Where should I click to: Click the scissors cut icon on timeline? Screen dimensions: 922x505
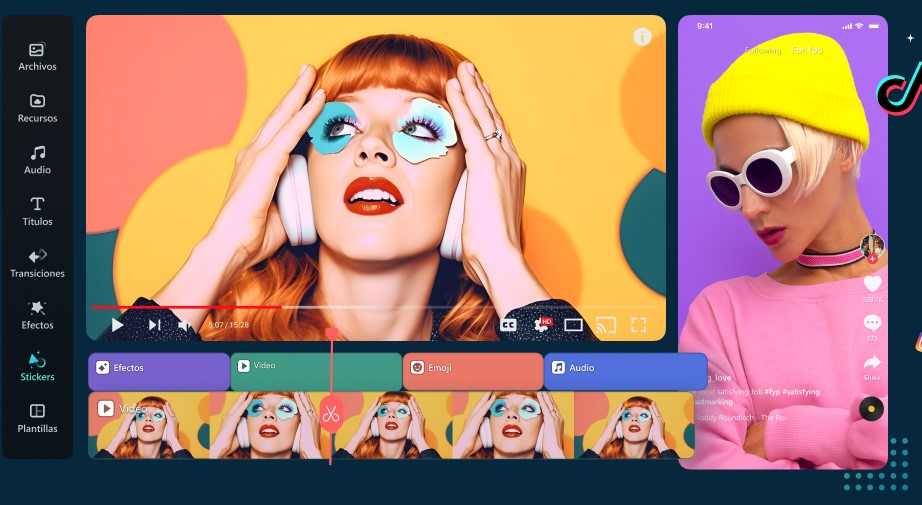(331, 412)
